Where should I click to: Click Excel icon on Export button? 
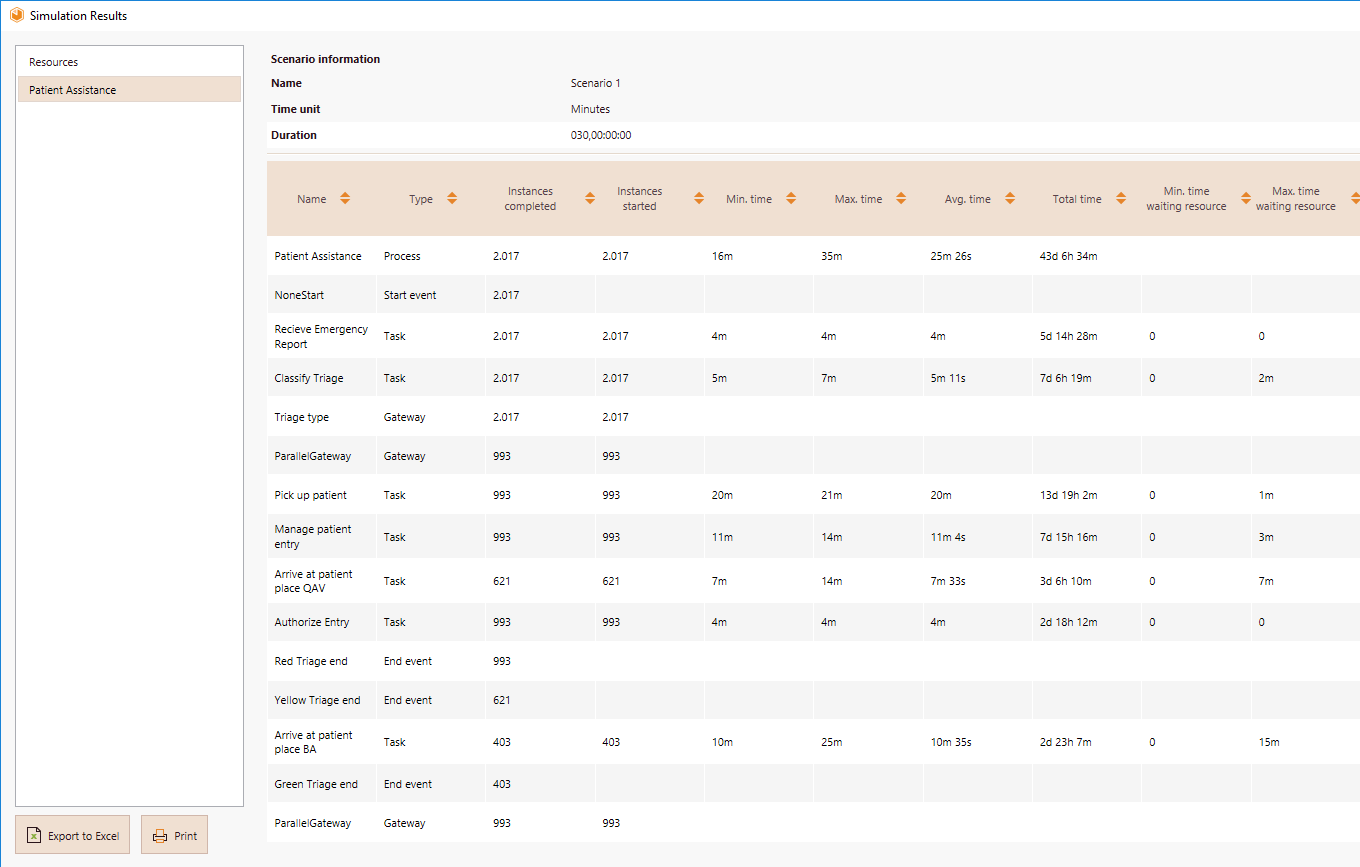(x=34, y=836)
